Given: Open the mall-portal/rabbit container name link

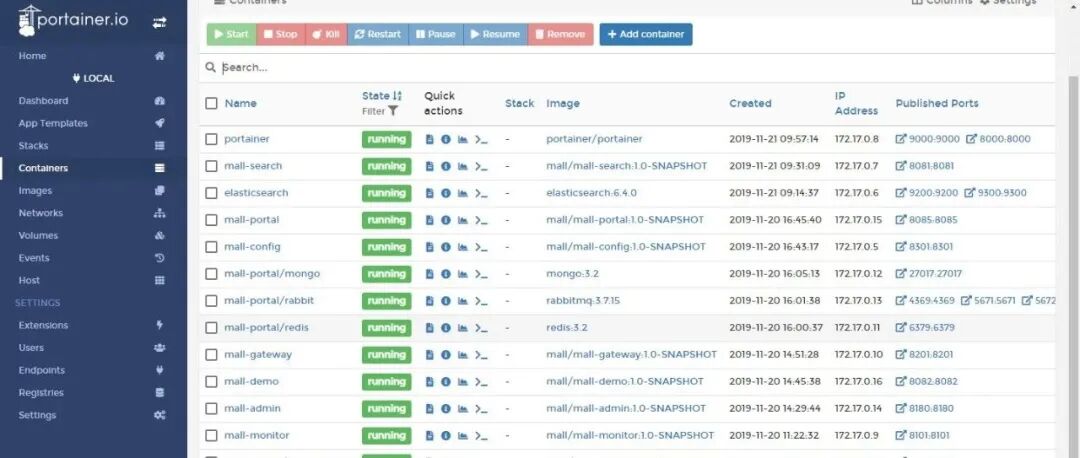Looking at the screenshot, I should click(x=269, y=301).
